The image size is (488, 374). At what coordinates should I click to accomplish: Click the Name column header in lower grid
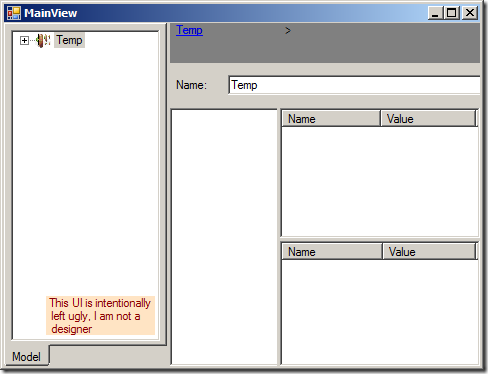tap(332, 252)
